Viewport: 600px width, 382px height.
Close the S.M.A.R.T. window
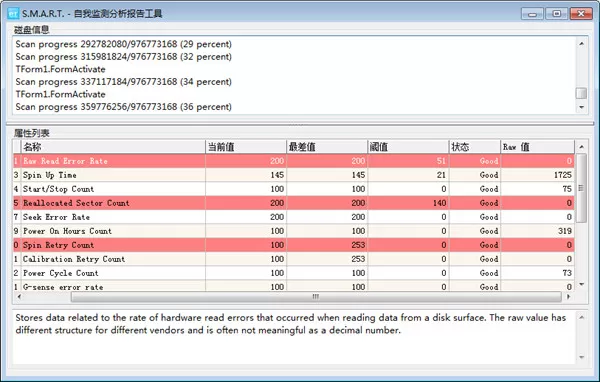tap(581, 14)
